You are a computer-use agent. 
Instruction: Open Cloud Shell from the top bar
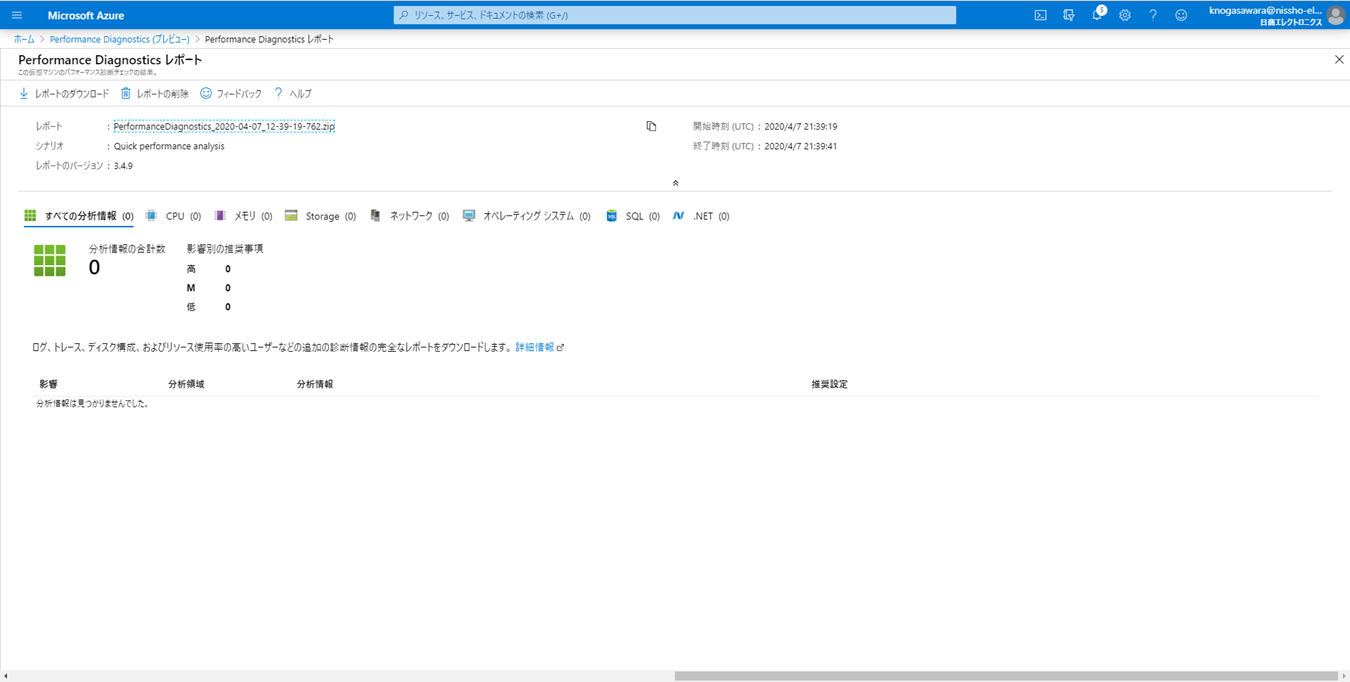point(1040,15)
